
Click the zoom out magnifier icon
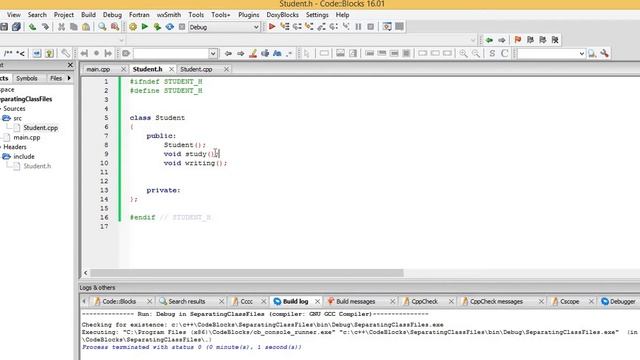tap(476, 53)
